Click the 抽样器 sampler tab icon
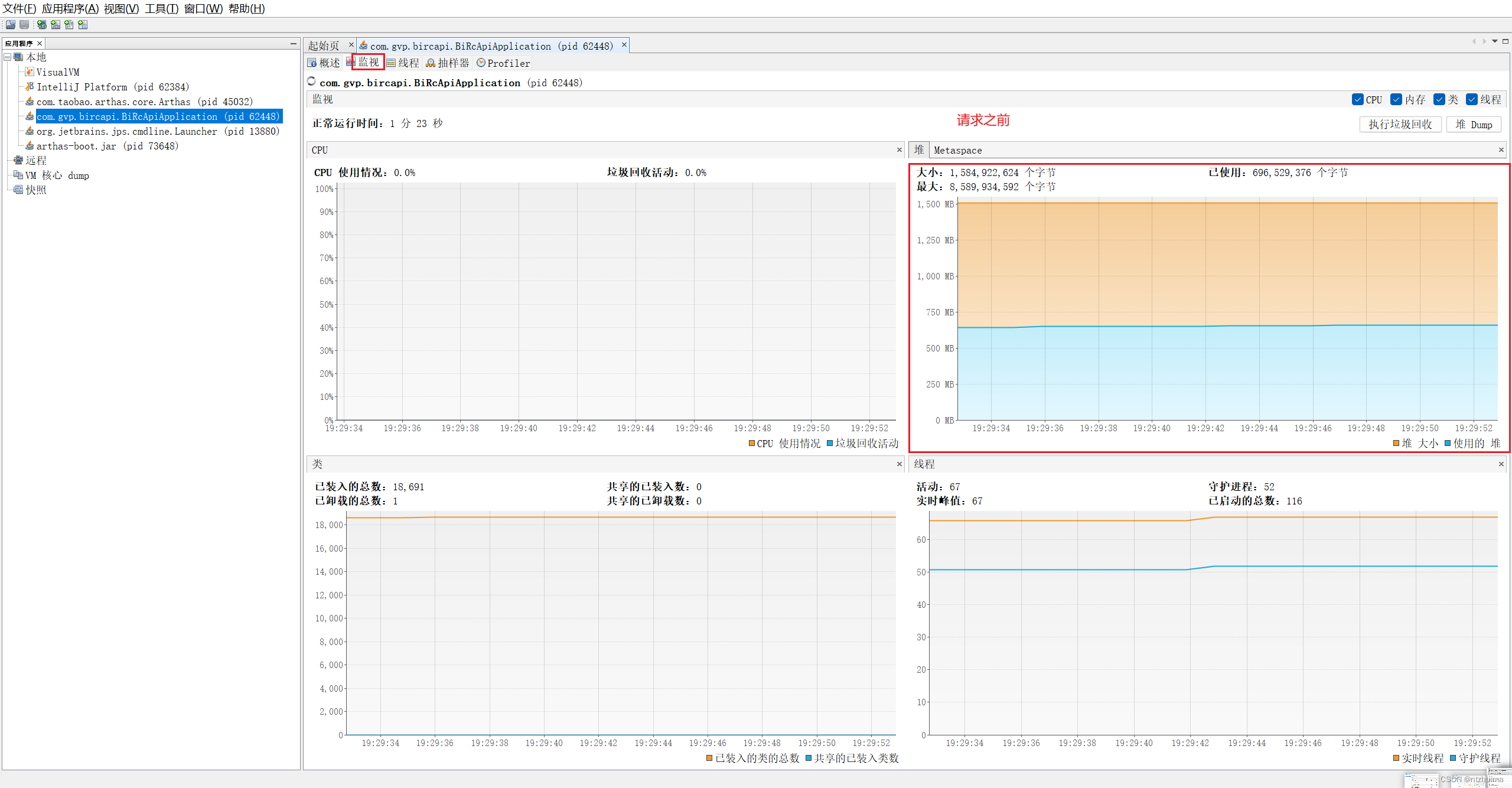This screenshot has height=788, width=1512. point(431,63)
